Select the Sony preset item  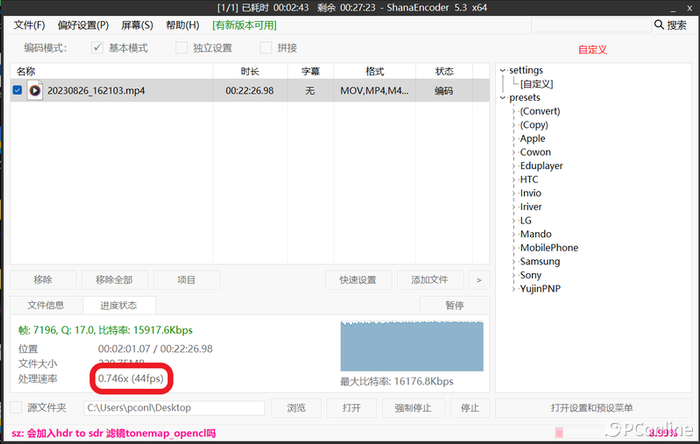click(x=530, y=275)
